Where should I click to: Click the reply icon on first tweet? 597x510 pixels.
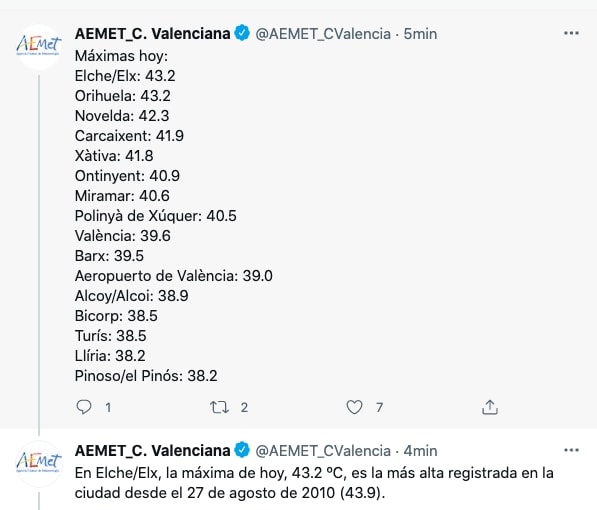coord(84,407)
